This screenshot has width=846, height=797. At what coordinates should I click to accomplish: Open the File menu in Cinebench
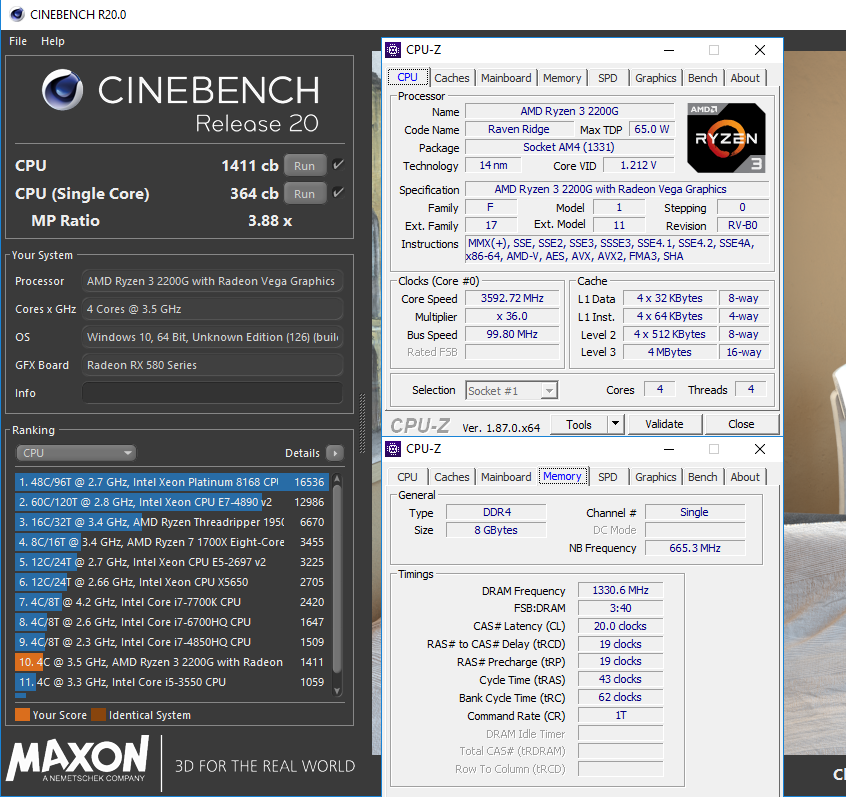(18, 41)
